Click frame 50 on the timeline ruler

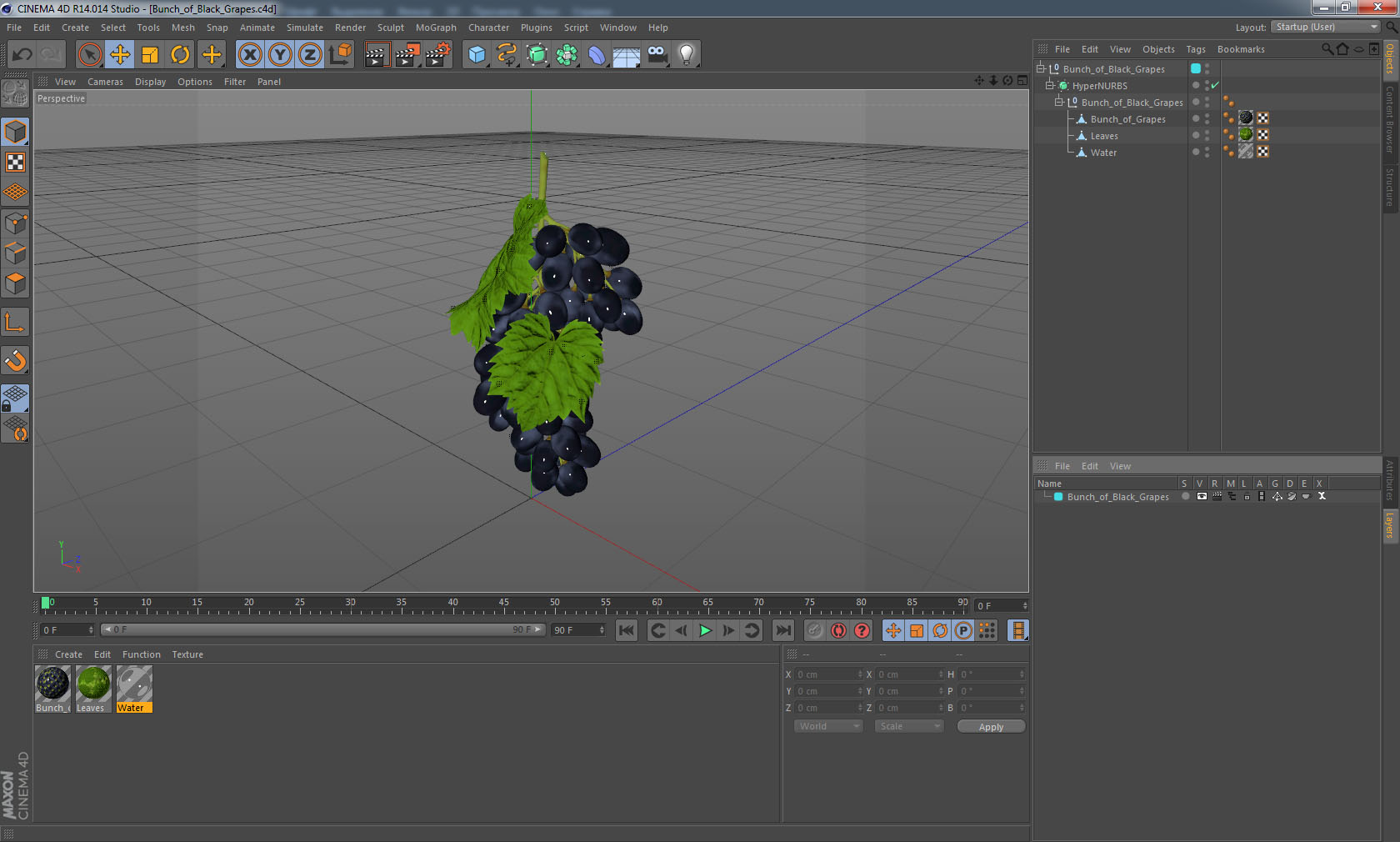[555, 604]
